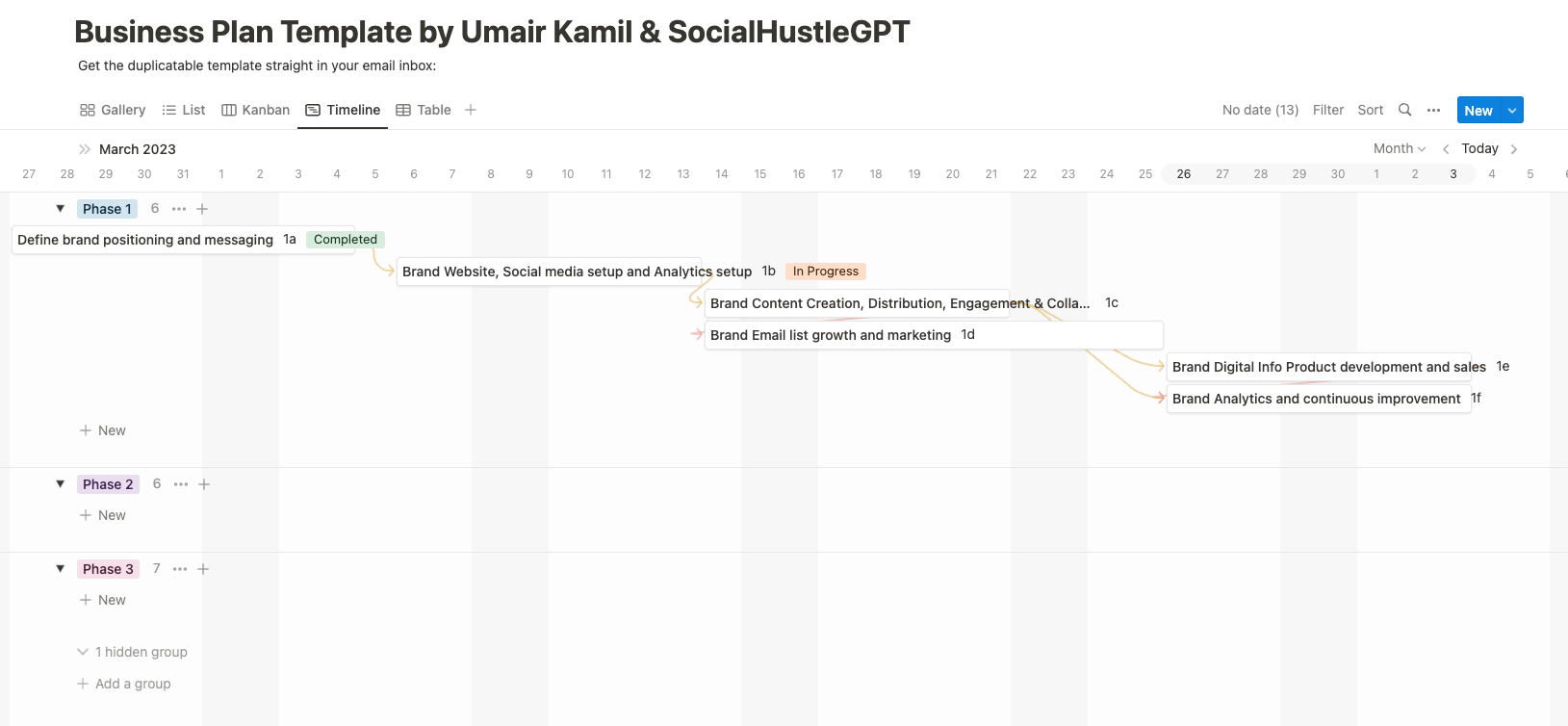Collapse the Phase 2 group triangle
This screenshot has height=726, width=1568.
(61, 484)
